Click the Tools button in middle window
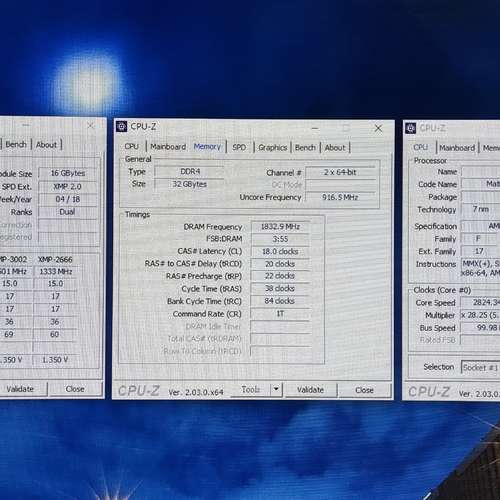 tap(250, 390)
